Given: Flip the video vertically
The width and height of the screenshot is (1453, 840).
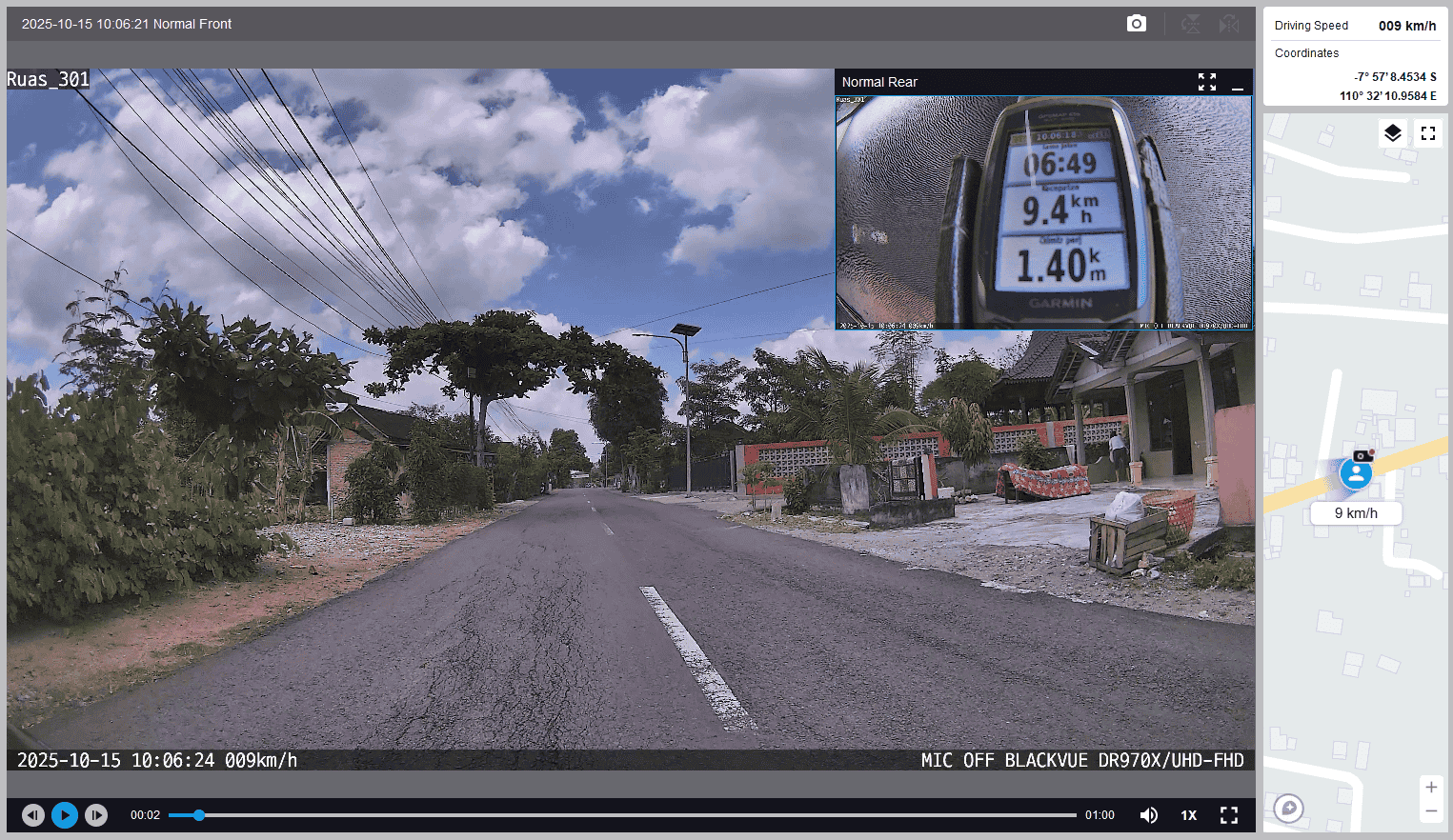Looking at the screenshot, I should 1190,24.
